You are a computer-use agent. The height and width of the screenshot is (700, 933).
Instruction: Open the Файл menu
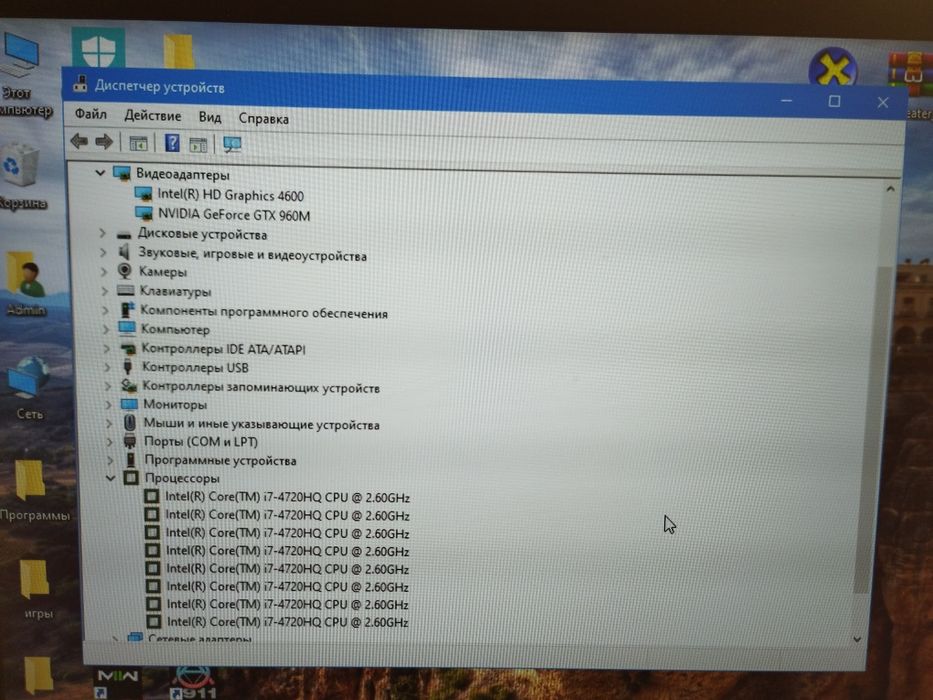coord(90,114)
